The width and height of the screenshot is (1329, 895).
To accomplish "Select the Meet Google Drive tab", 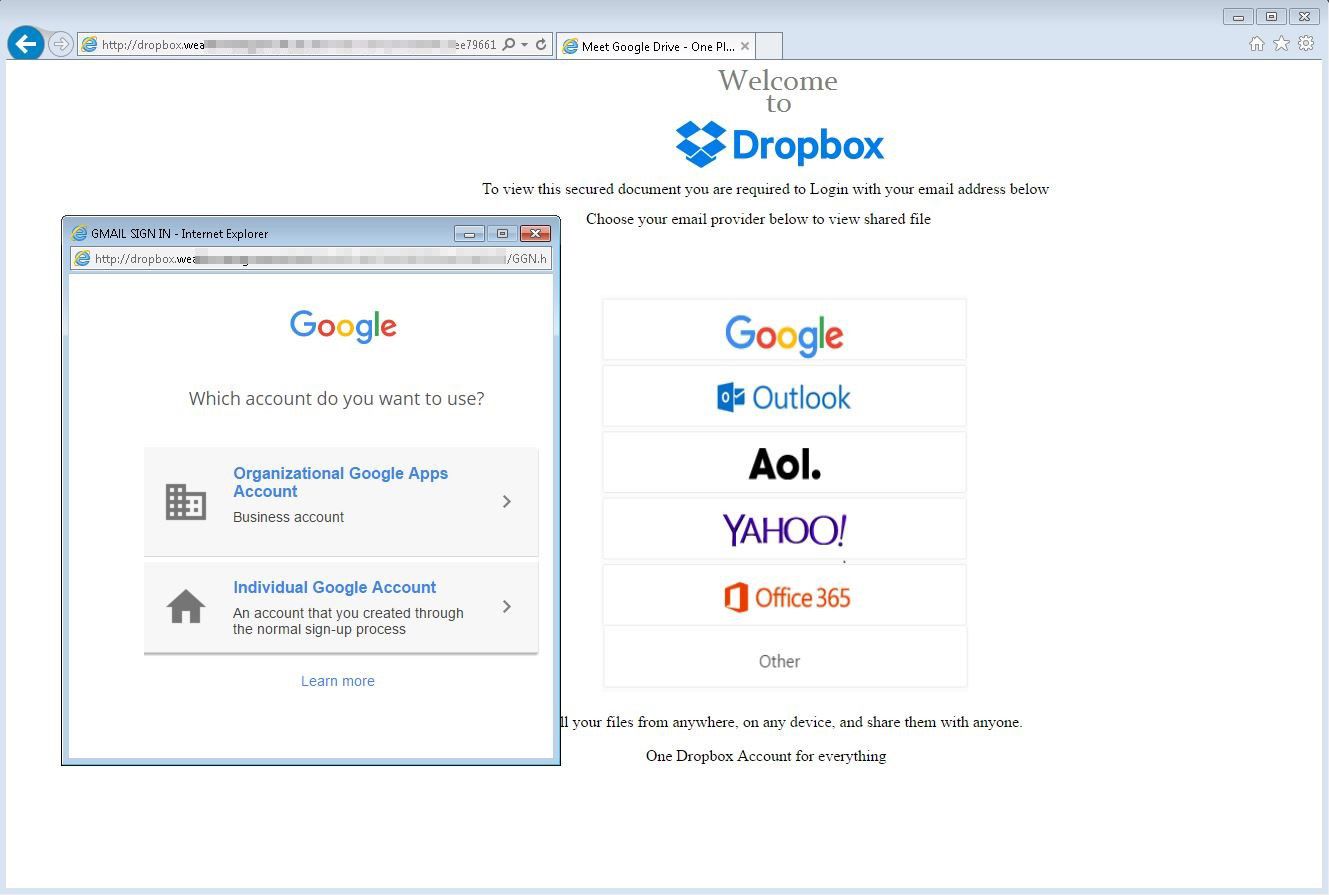I will [x=655, y=46].
